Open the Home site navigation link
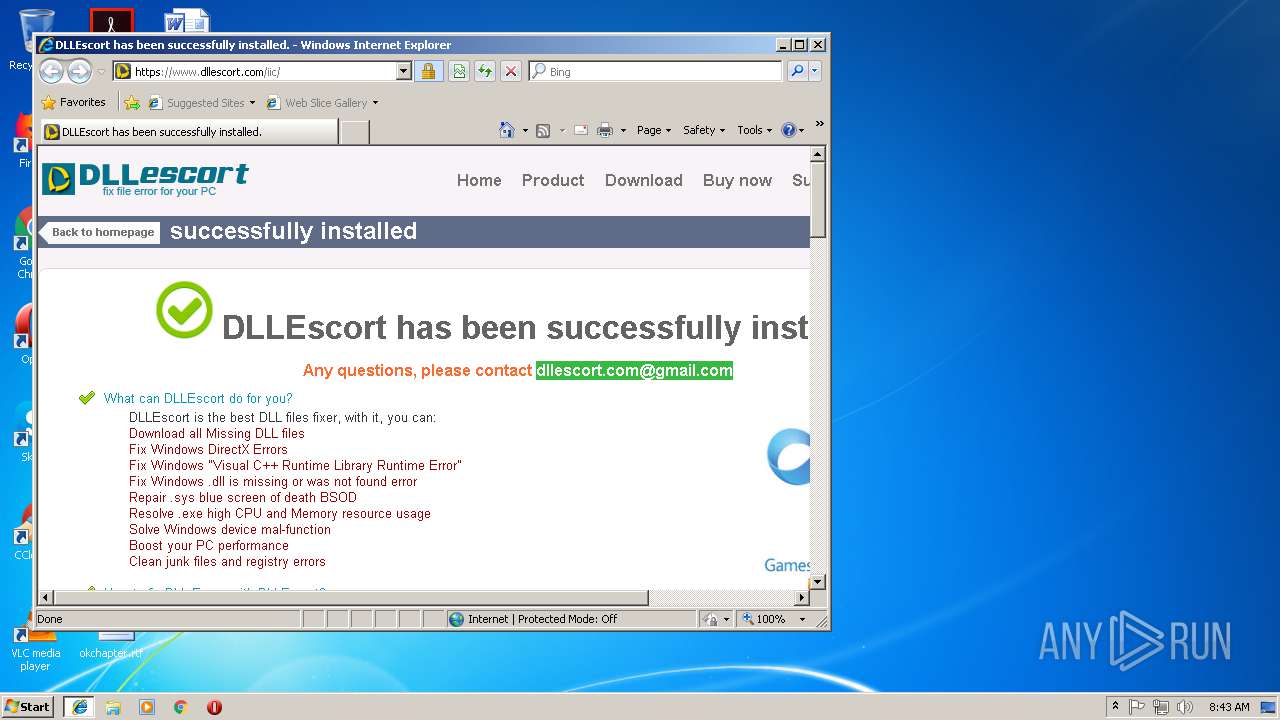 click(479, 180)
